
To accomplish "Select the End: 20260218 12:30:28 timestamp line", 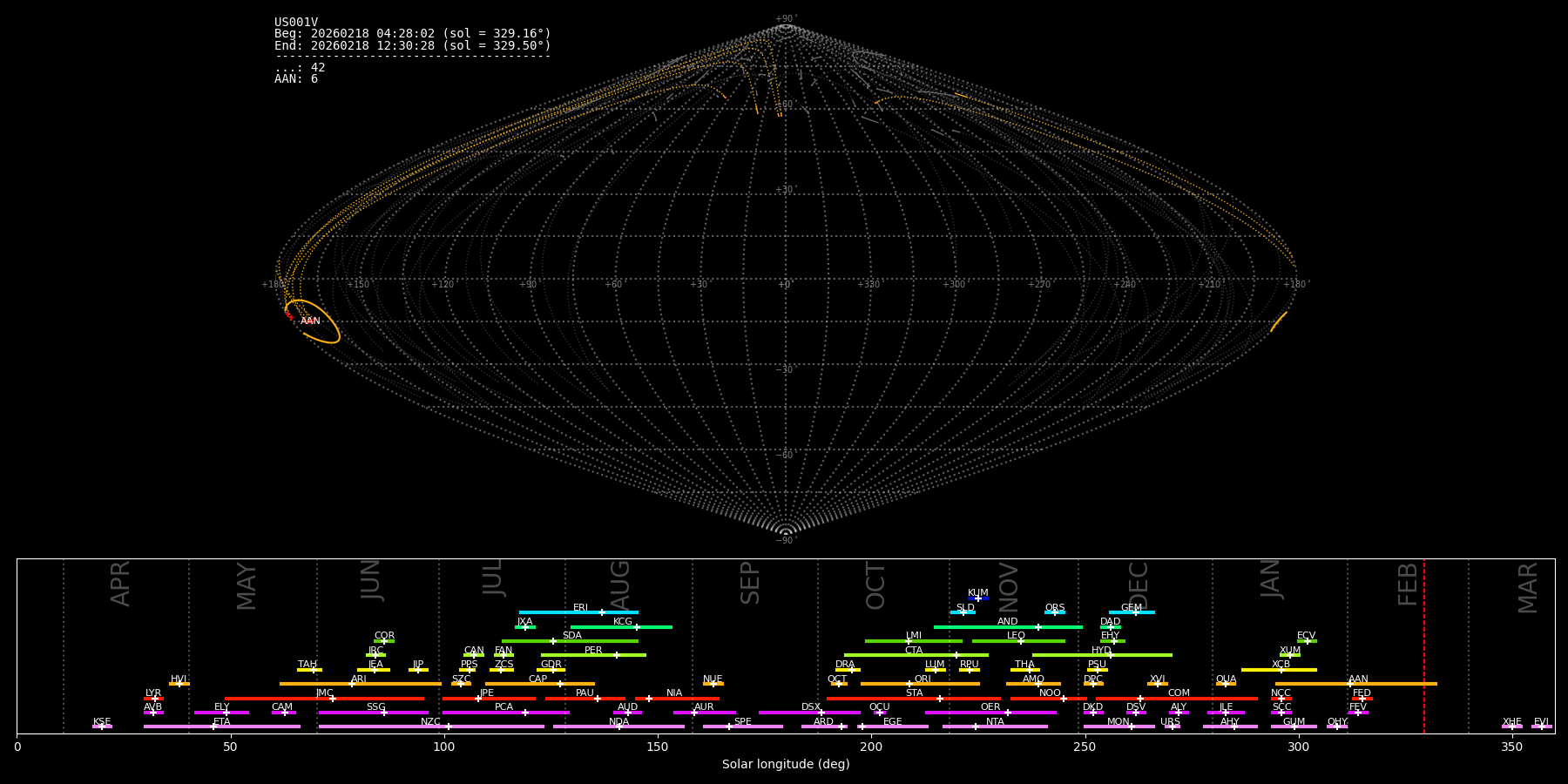I will (413, 45).
